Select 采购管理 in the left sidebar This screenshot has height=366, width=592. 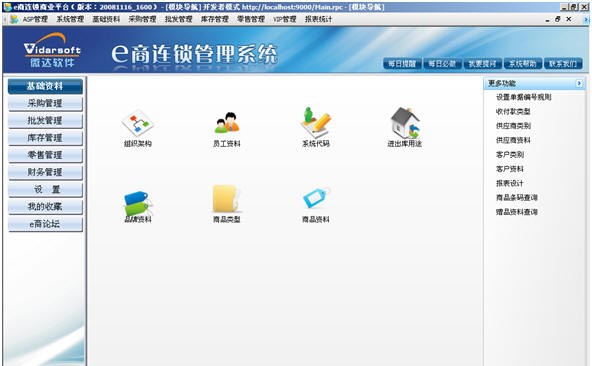coord(45,103)
